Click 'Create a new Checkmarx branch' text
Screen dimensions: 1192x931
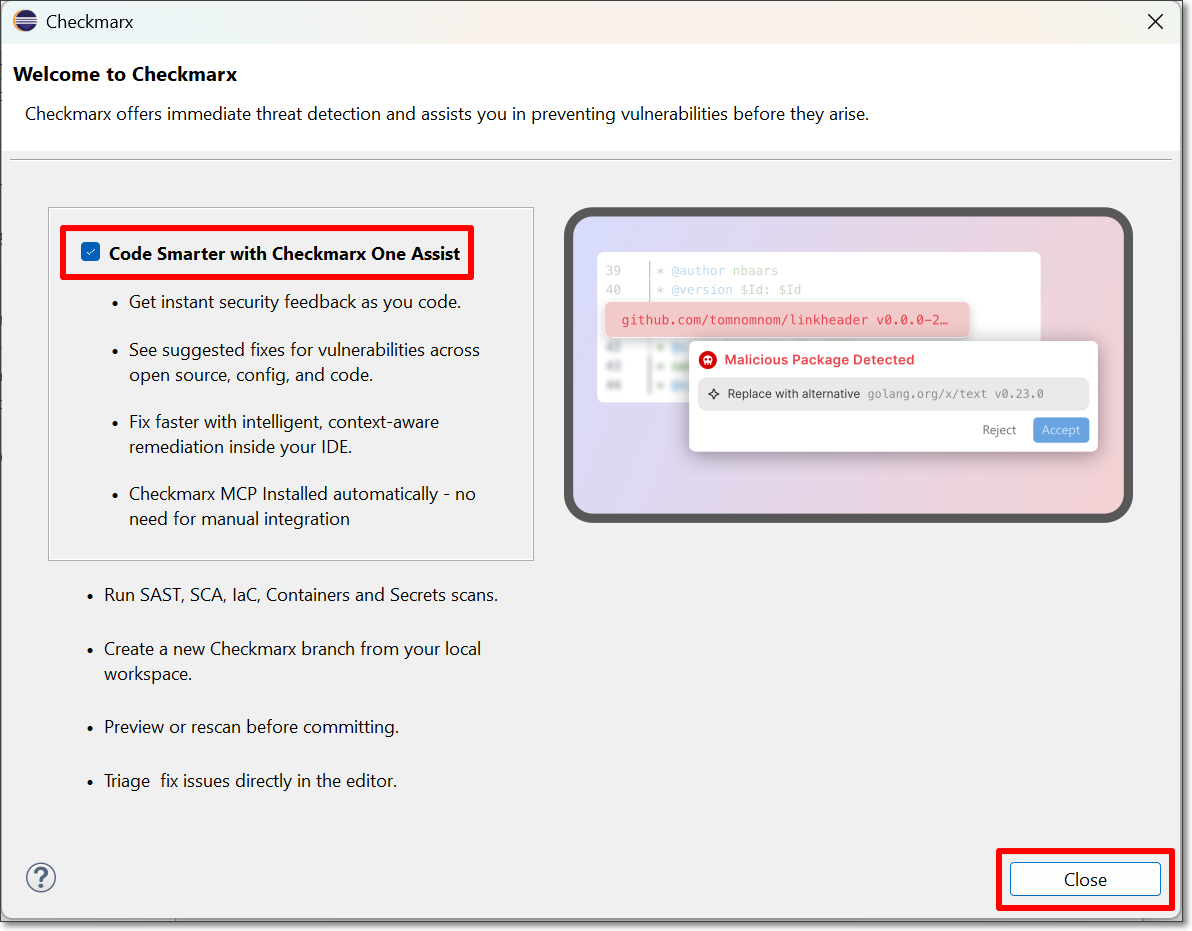[x=230, y=648]
